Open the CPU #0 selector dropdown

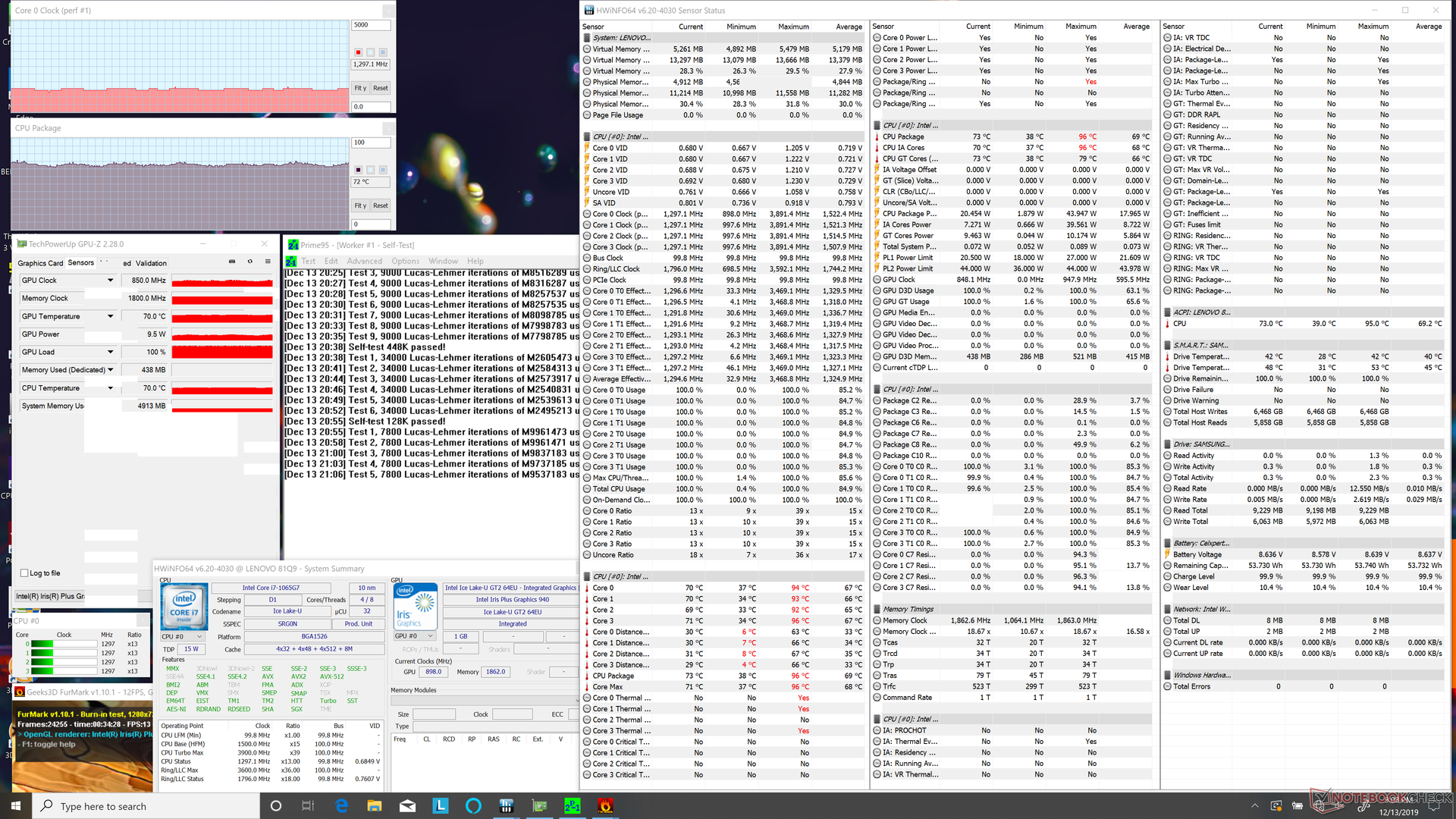click(x=182, y=636)
